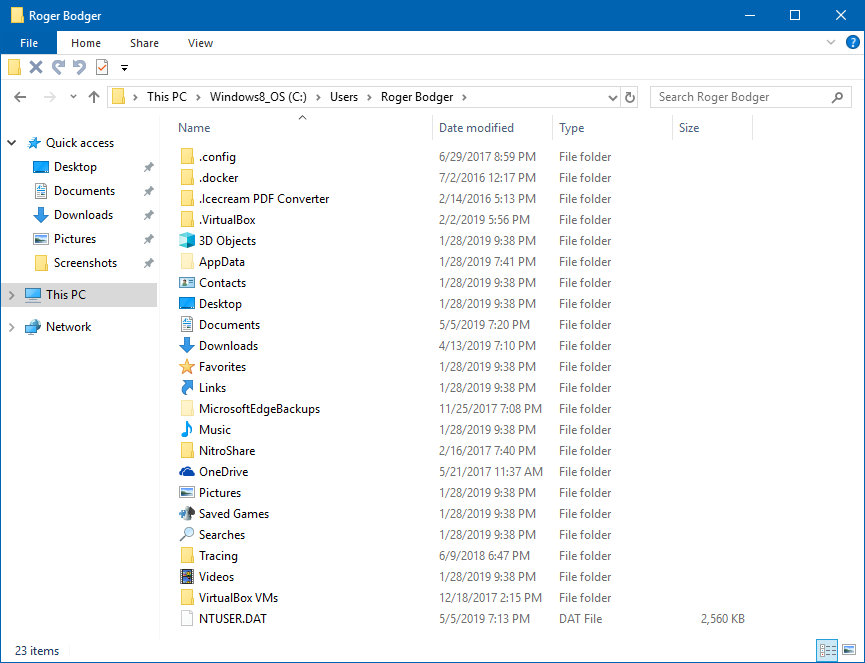The image size is (865, 663).
Task: Open the File menu
Action: (x=29, y=43)
